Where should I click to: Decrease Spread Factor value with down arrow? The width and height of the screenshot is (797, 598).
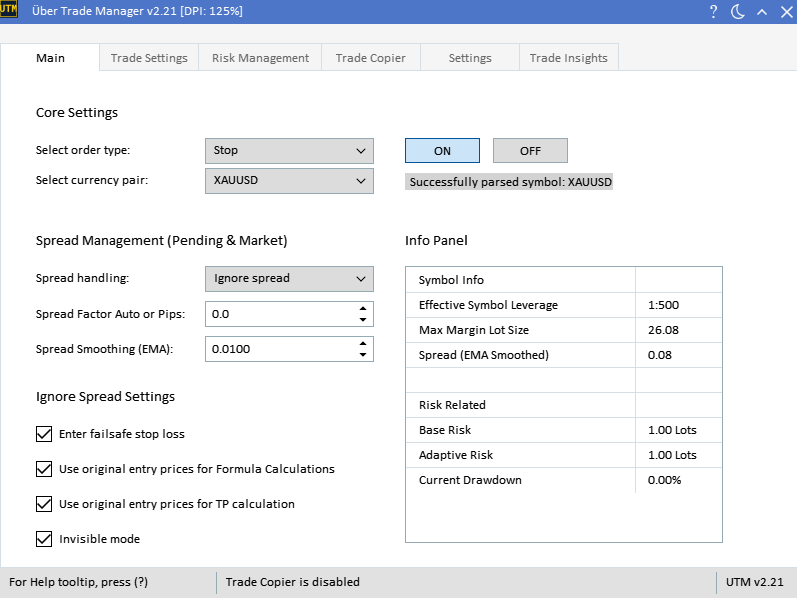[362, 320]
